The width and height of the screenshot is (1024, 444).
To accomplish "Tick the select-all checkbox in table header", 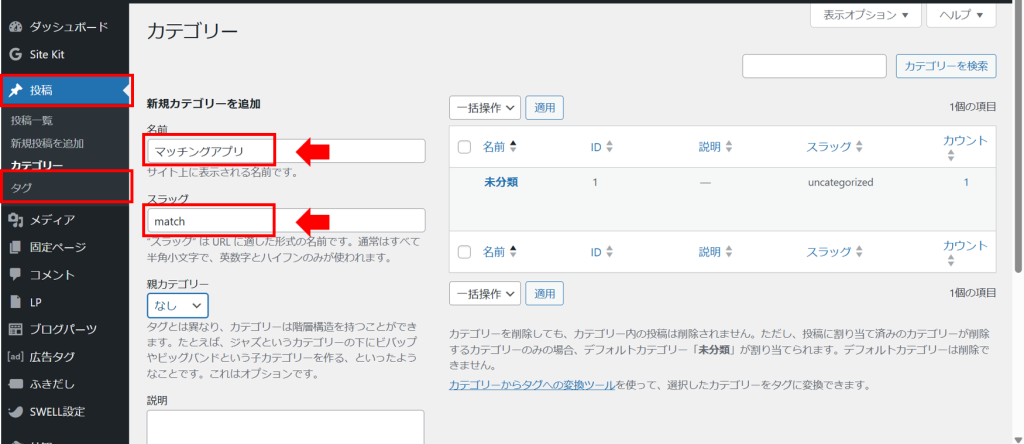I will pos(464,147).
